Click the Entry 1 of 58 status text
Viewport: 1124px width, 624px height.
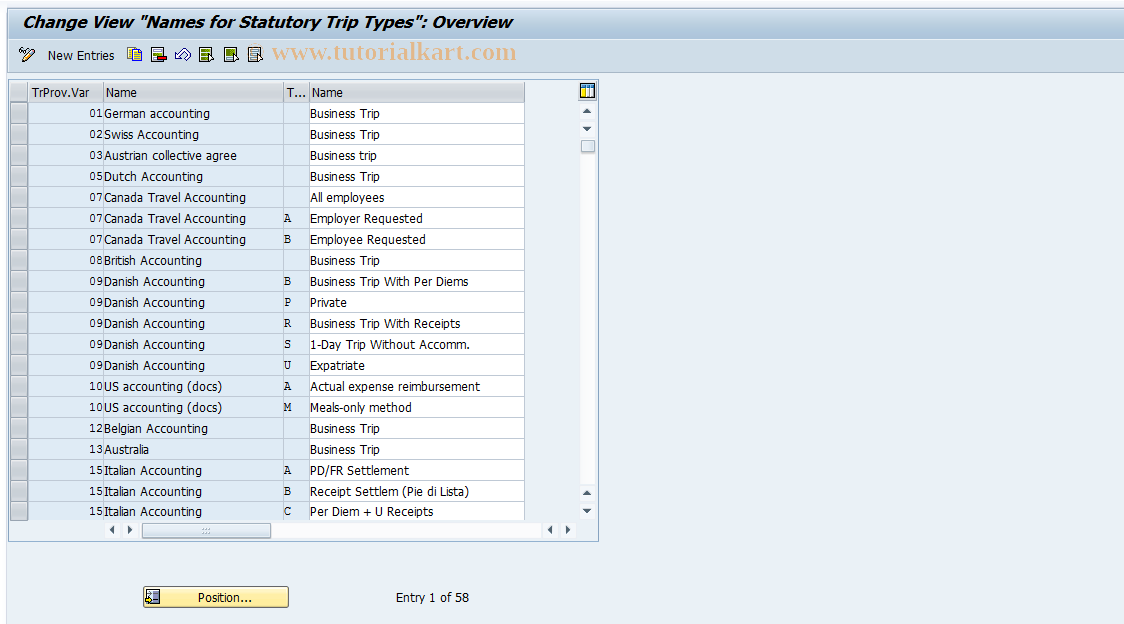(x=432, y=597)
